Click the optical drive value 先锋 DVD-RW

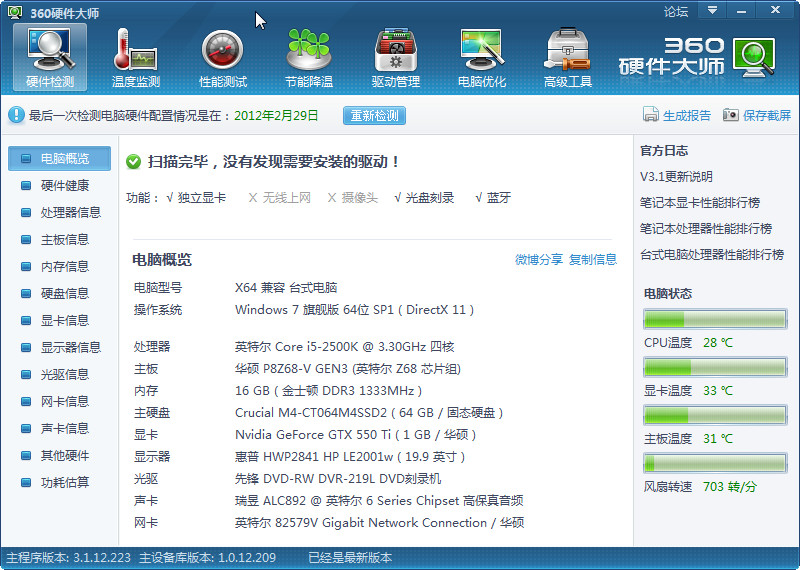coord(338,479)
